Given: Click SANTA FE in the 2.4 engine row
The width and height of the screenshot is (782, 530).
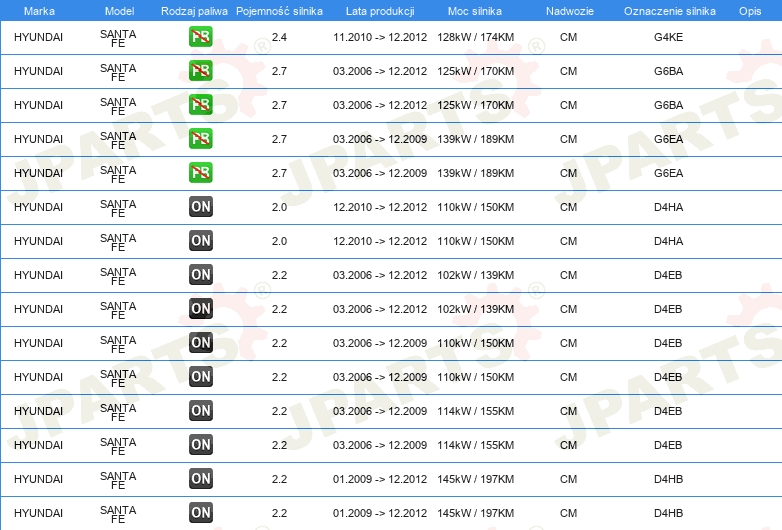Looking at the screenshot, I should (x=118, y=38).
